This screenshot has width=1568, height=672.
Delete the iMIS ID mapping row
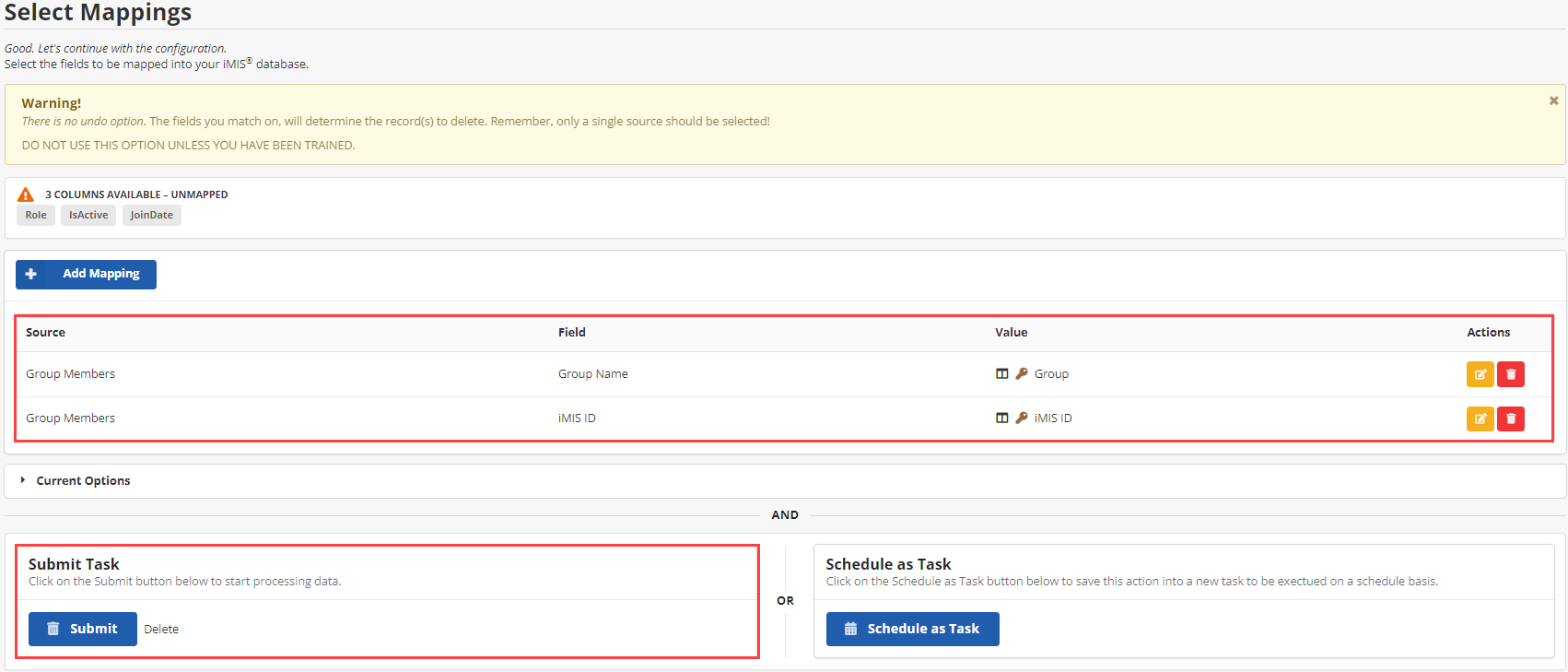(x=1511, y=419)
